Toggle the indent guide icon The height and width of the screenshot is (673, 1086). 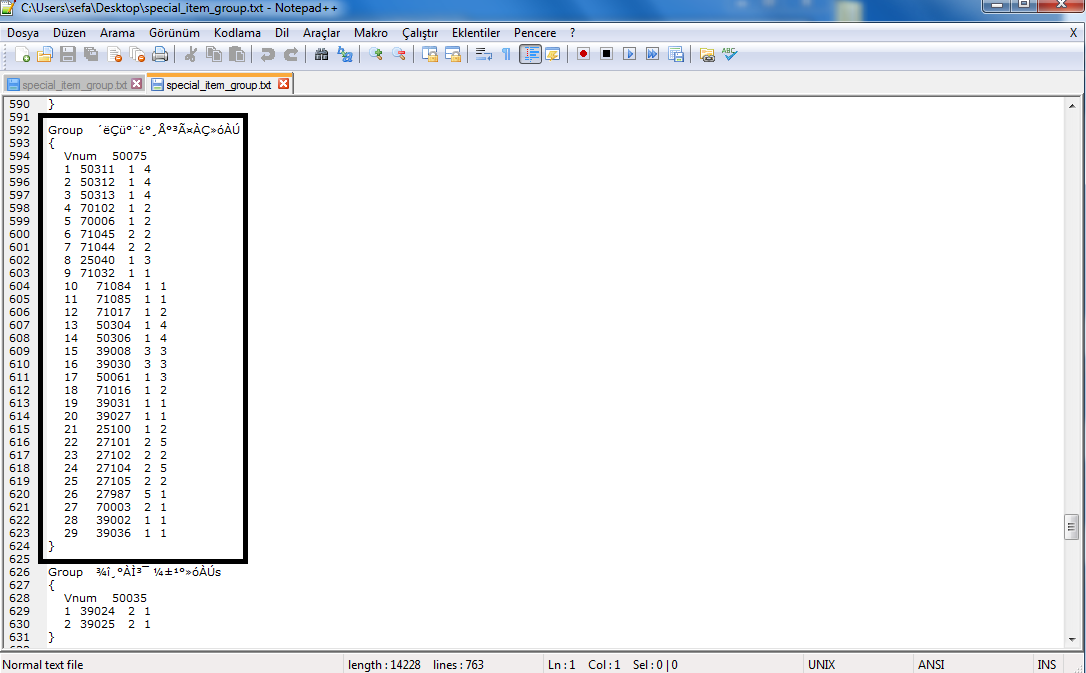pos(530,54)
